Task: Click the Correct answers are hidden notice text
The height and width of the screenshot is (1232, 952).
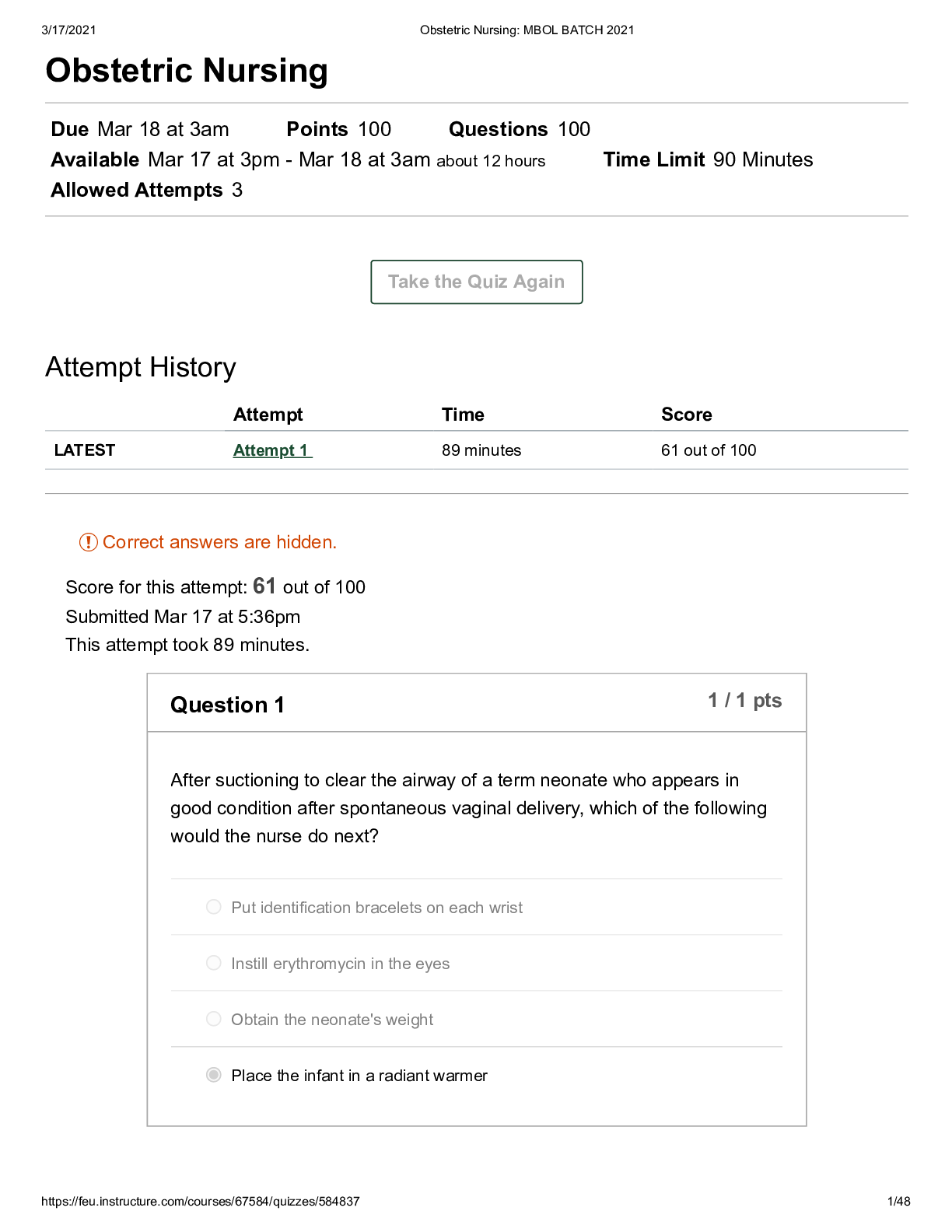Action: [219, 542]
